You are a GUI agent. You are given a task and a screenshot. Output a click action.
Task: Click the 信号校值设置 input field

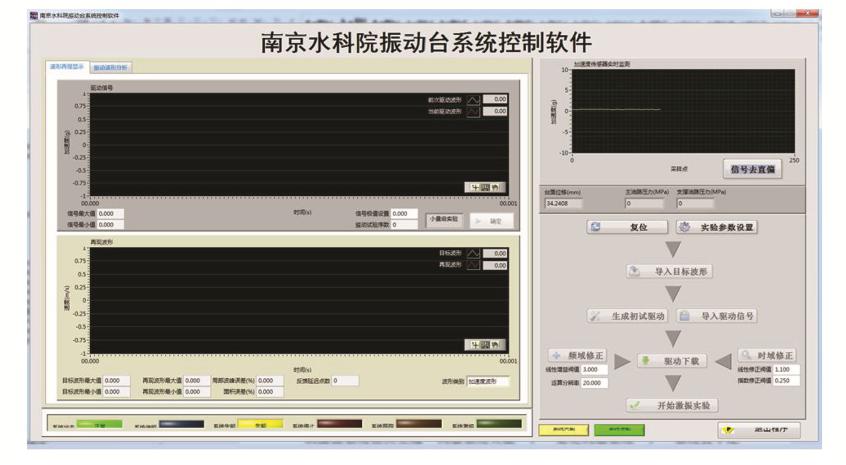404,213
